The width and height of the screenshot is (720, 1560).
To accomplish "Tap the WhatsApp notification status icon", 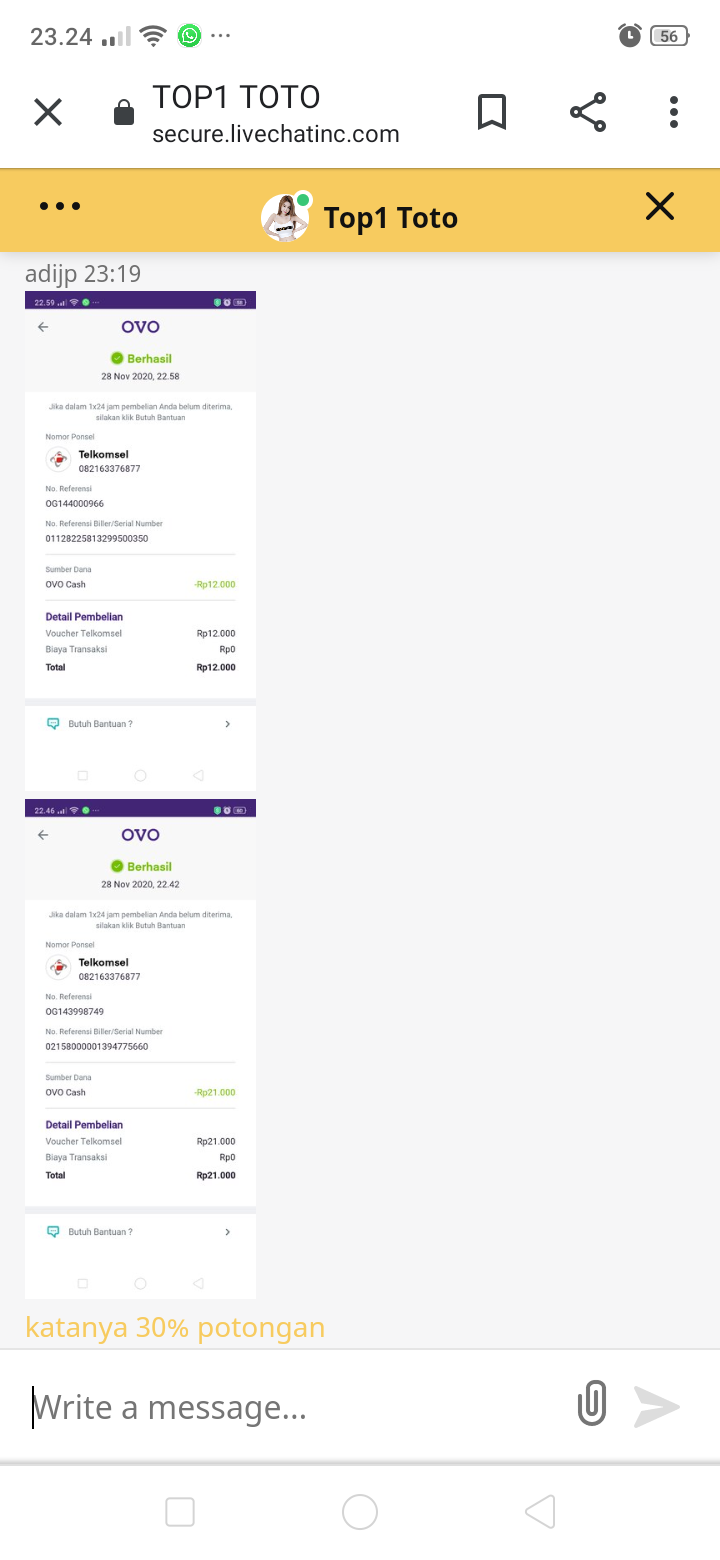I will coord(189,36).
